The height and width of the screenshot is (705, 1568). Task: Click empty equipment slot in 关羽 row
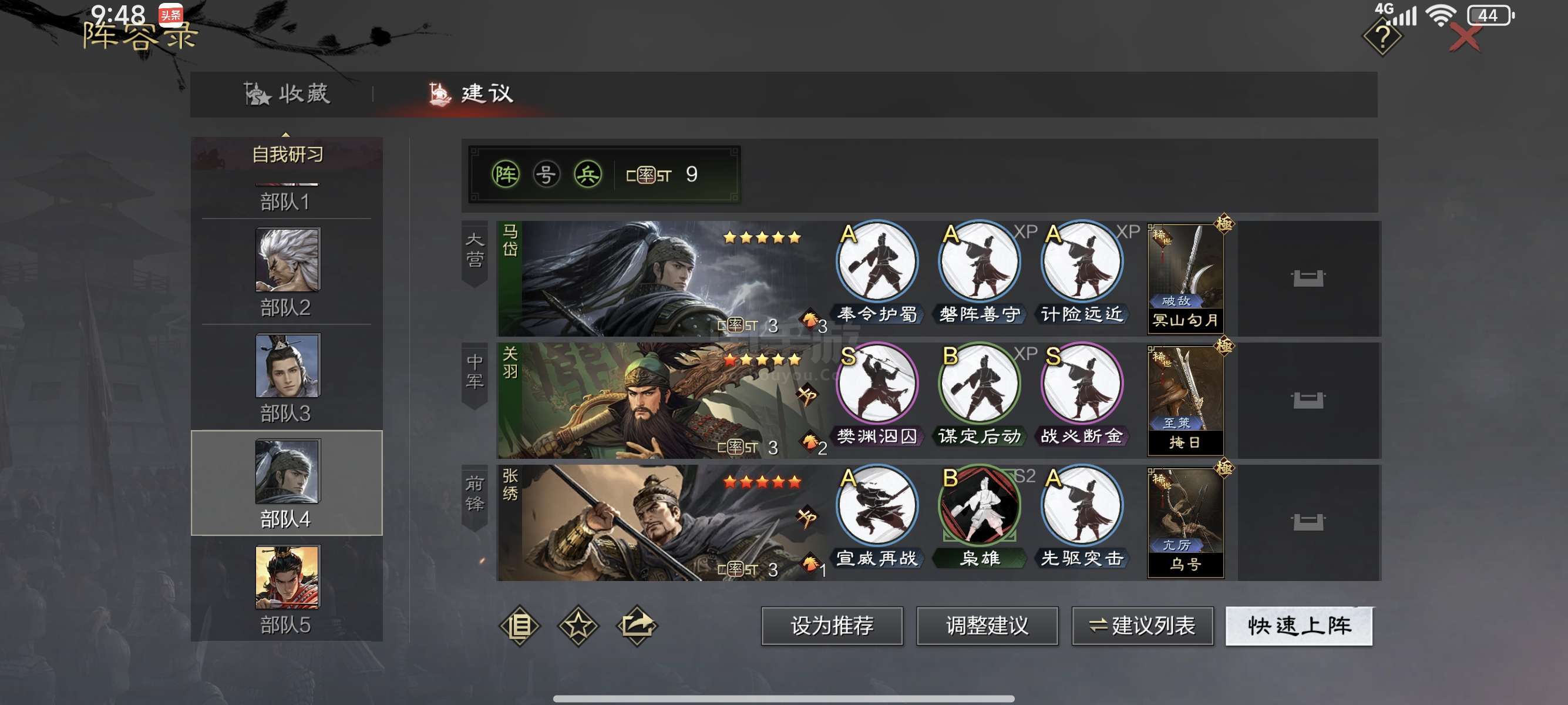[x=1308, y=401]
